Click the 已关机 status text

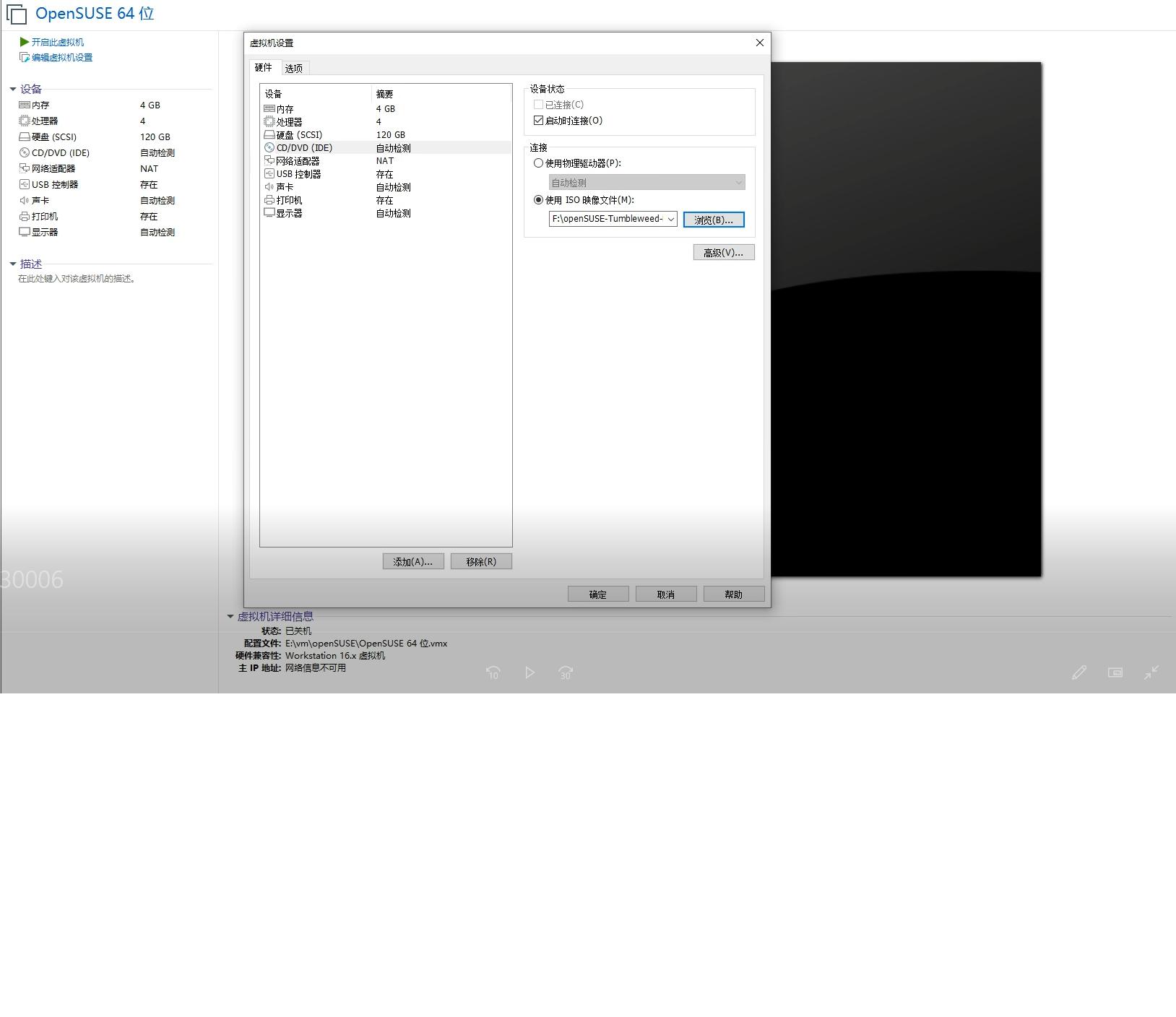coord(298,631)
